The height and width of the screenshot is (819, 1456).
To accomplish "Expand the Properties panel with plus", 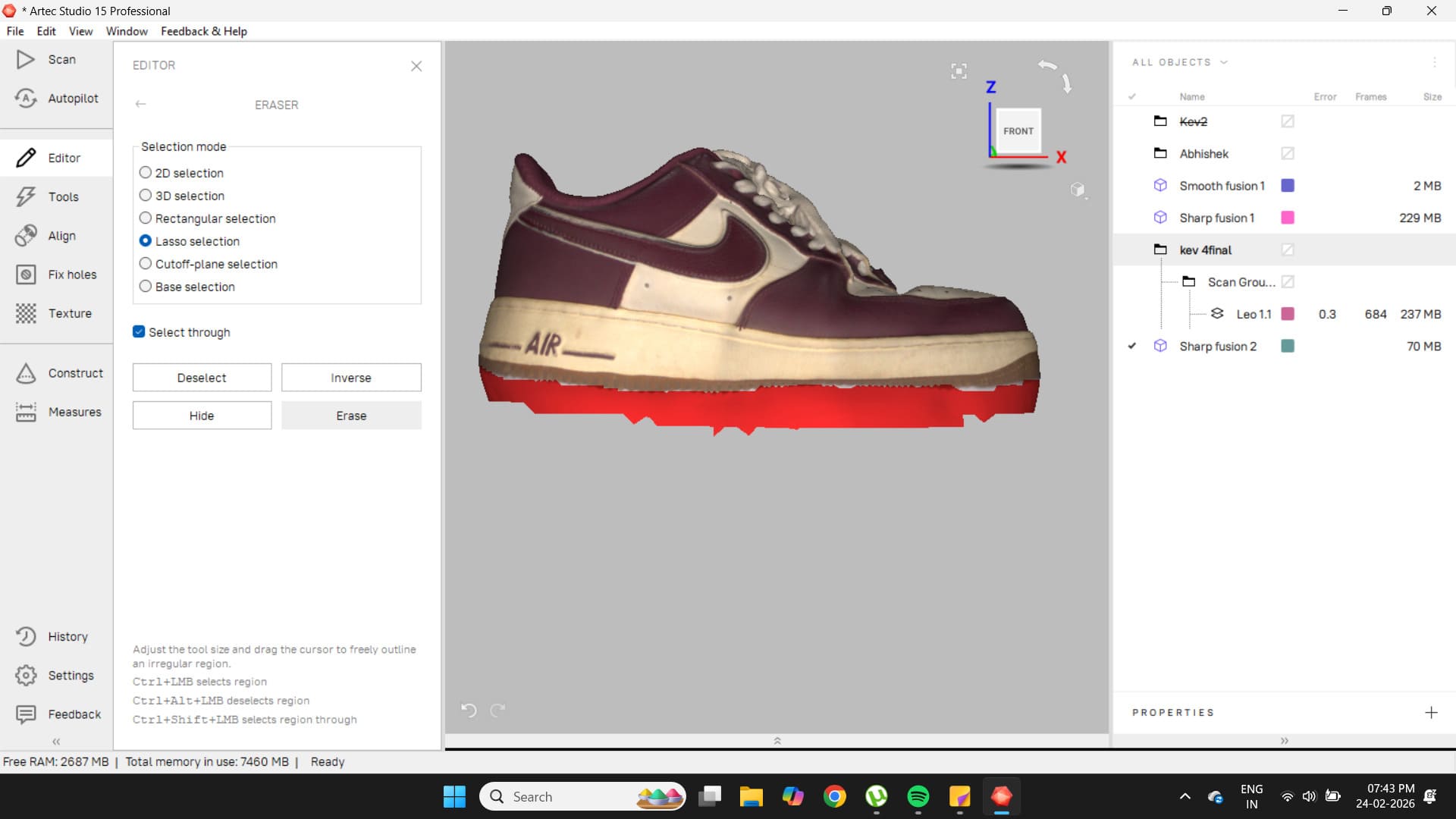I will 1431,713.
